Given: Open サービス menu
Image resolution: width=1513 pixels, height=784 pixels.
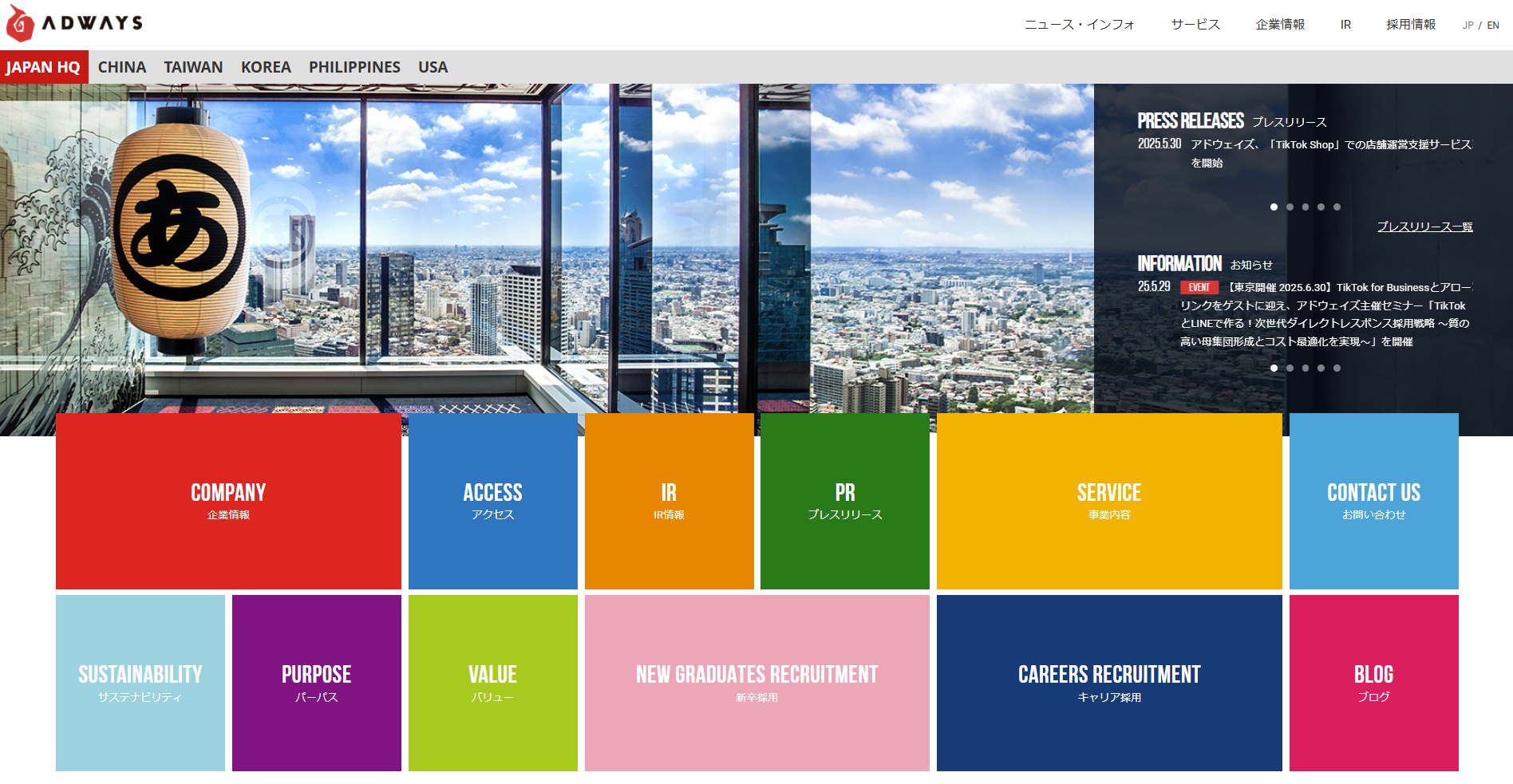Looking at the screenshot, I should point(1195,25).
